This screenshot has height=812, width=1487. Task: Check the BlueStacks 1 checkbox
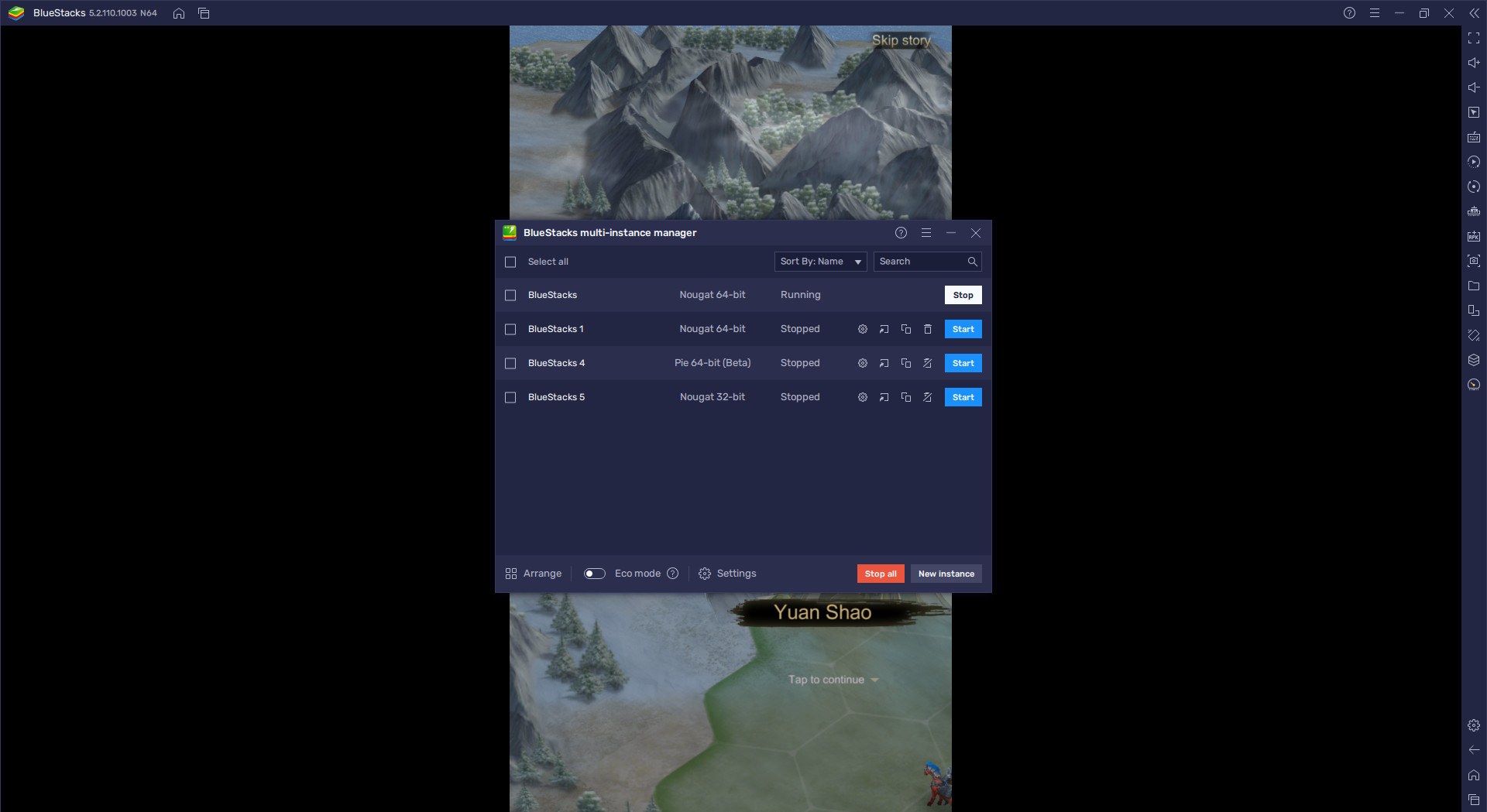(510, 329)
